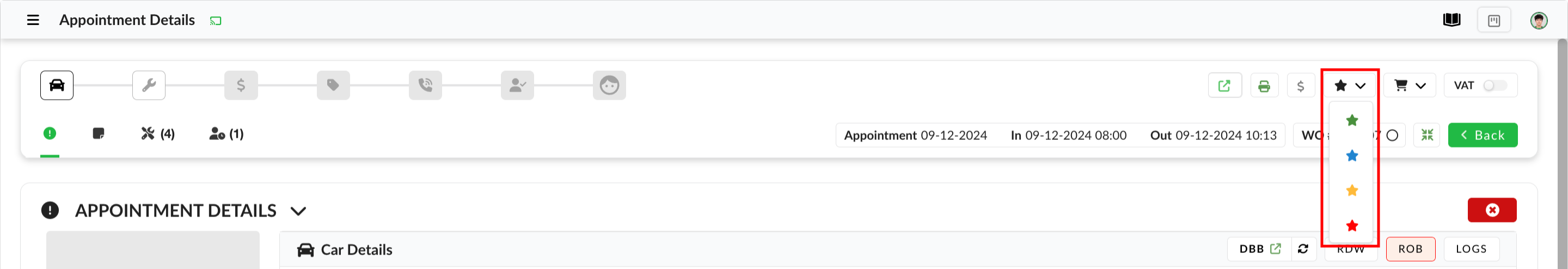Image resolution: width=1568 pixels, height=269 pixels.
Task: Open the hamburger navigation menu
Action: [33, 20]
